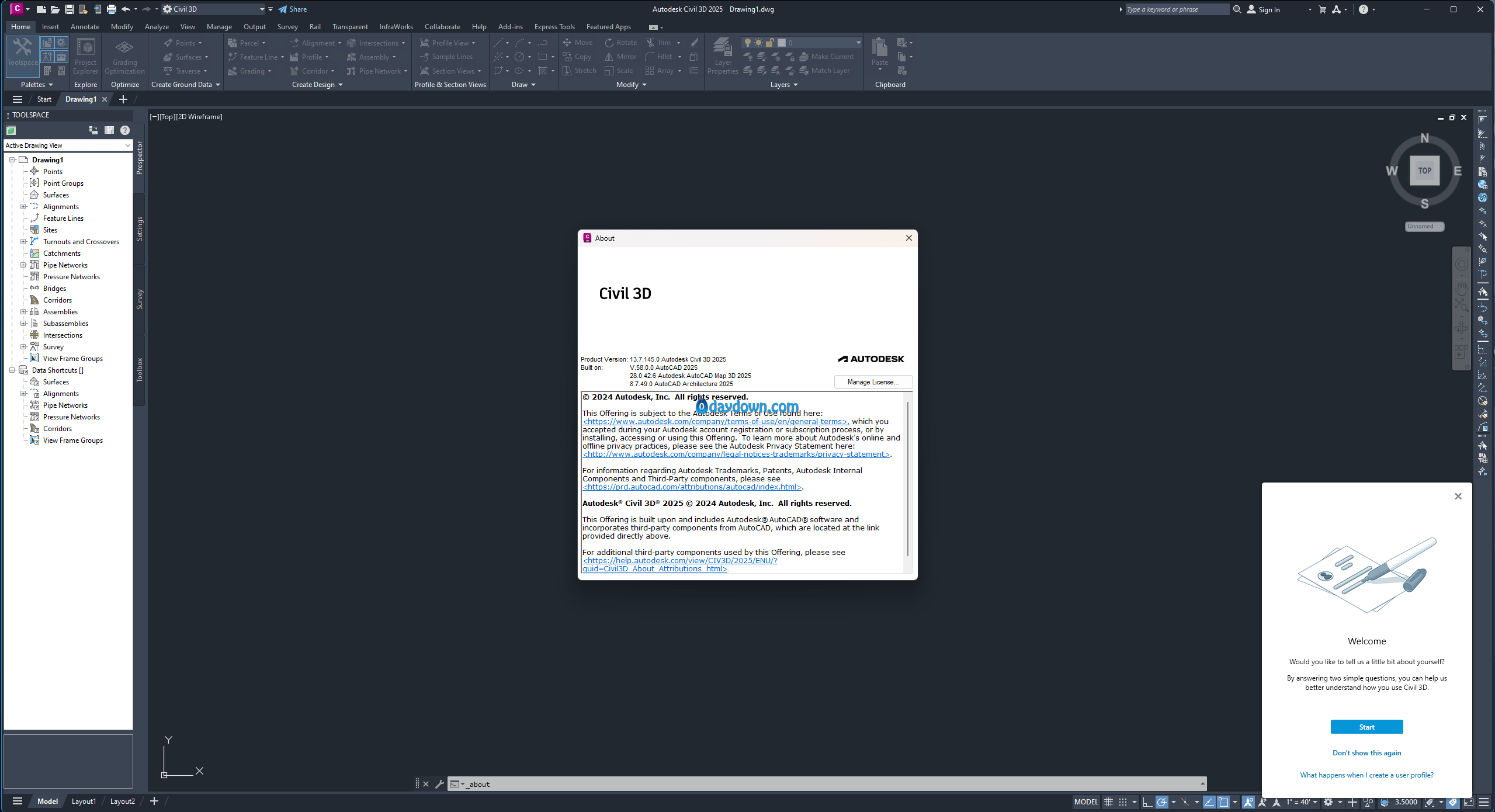Open Project Explorer
The width and height of the screenshot is (1495, 812).
(85, 57)
